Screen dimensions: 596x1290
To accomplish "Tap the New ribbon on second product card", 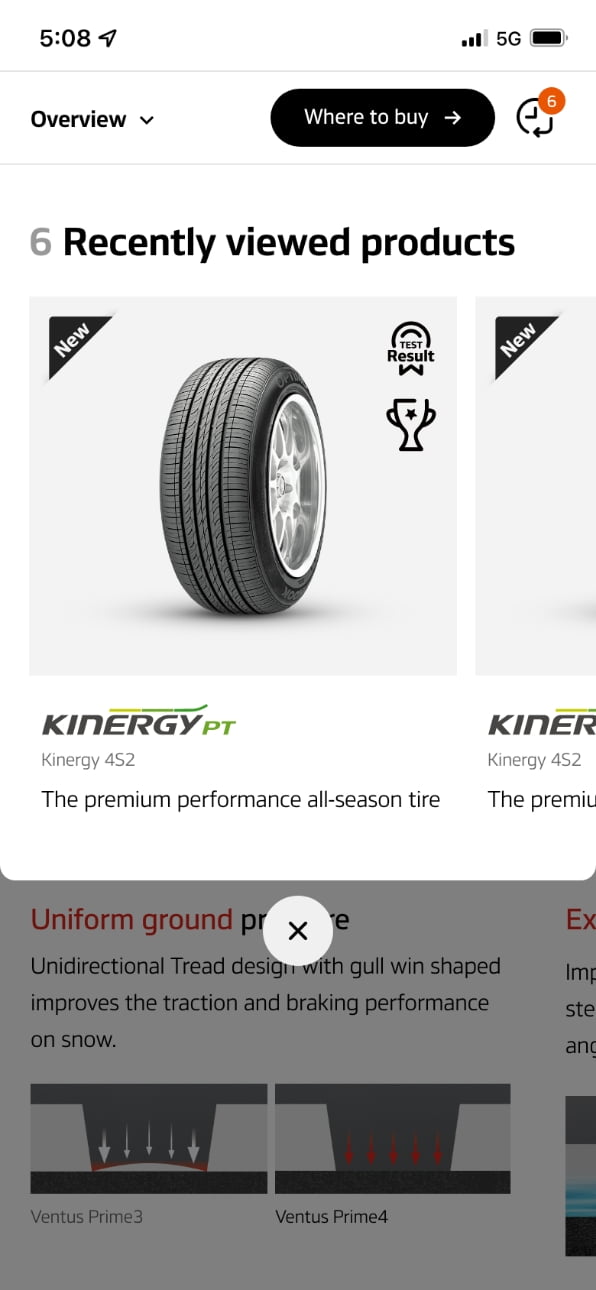I will 520,341.
